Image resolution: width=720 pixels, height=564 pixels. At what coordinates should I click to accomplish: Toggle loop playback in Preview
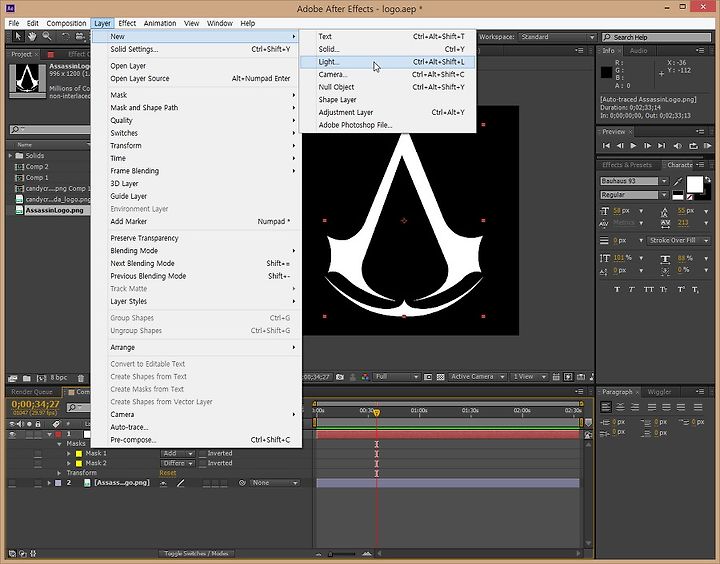pyautogui.click(x=693, y=146)
